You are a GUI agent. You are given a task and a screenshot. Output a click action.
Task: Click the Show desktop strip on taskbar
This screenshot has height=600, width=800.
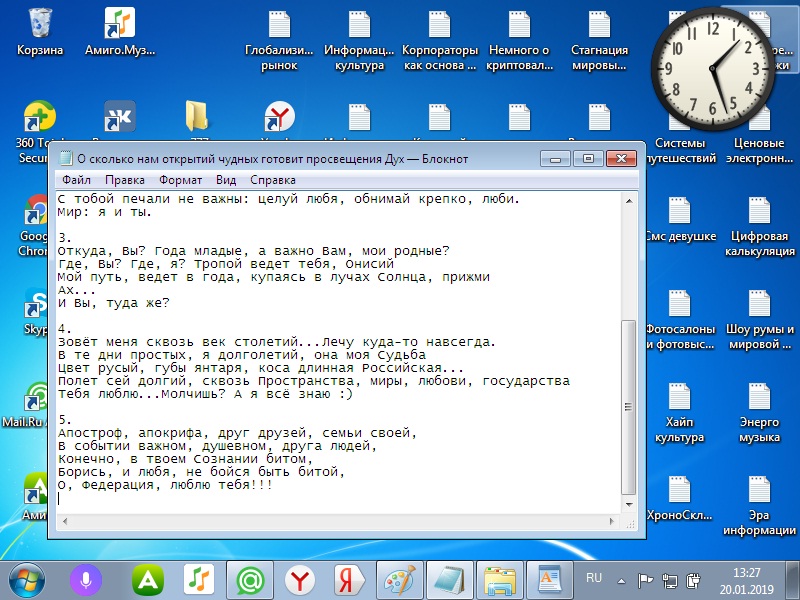(793, 581)
